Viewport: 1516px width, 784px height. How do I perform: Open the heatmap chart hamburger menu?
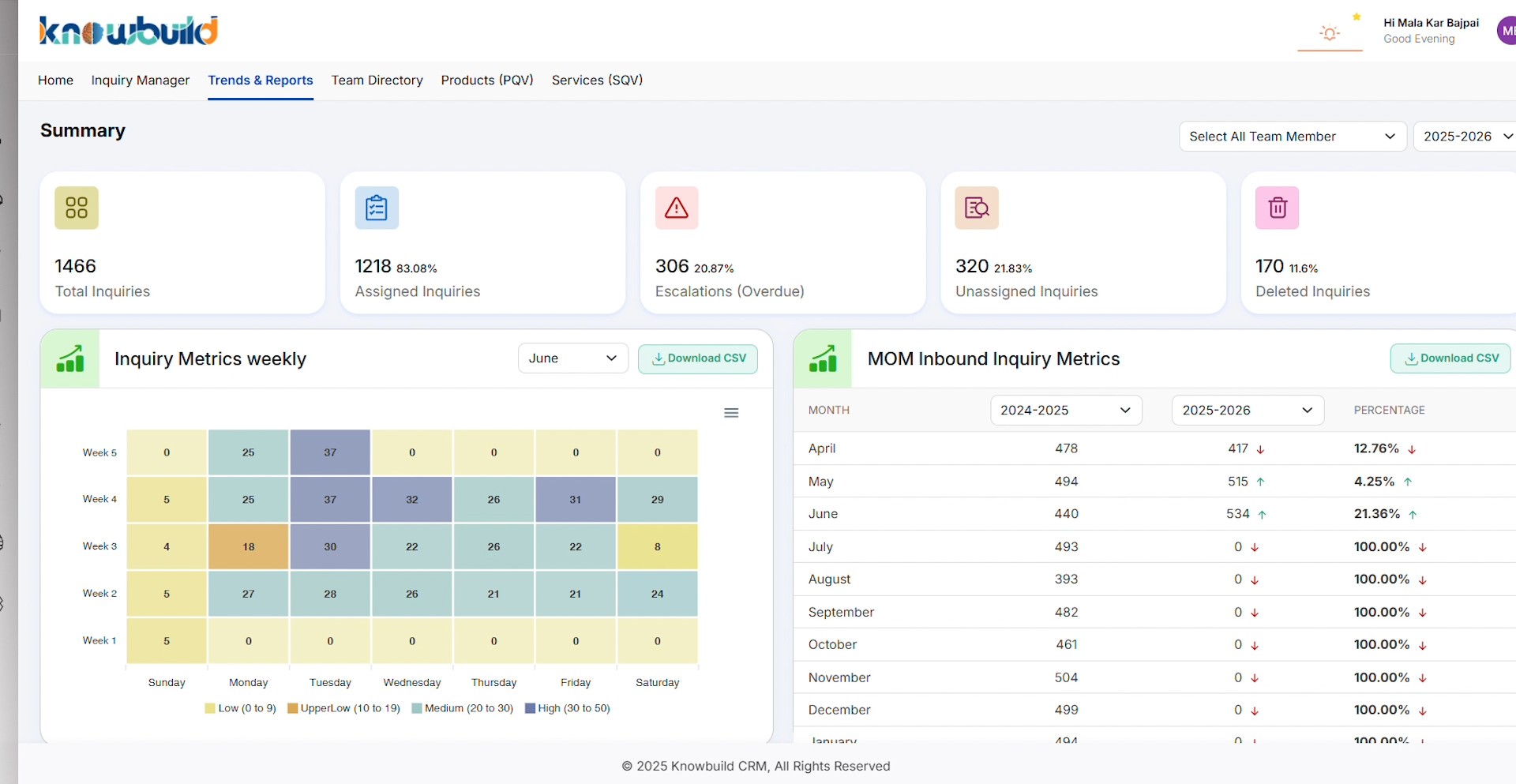pyautogui.click(x=731, y=413)
